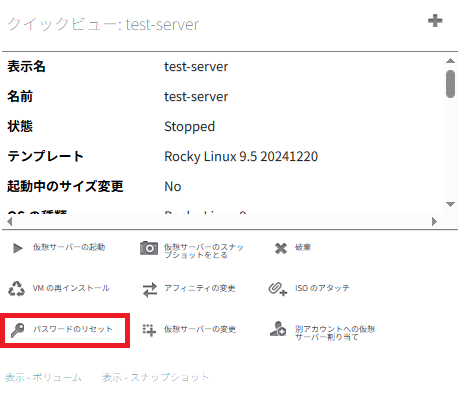This screenshot has height=396, width=465.
Task: Click the virtual server change icon
Action: [x=149, y=330]
